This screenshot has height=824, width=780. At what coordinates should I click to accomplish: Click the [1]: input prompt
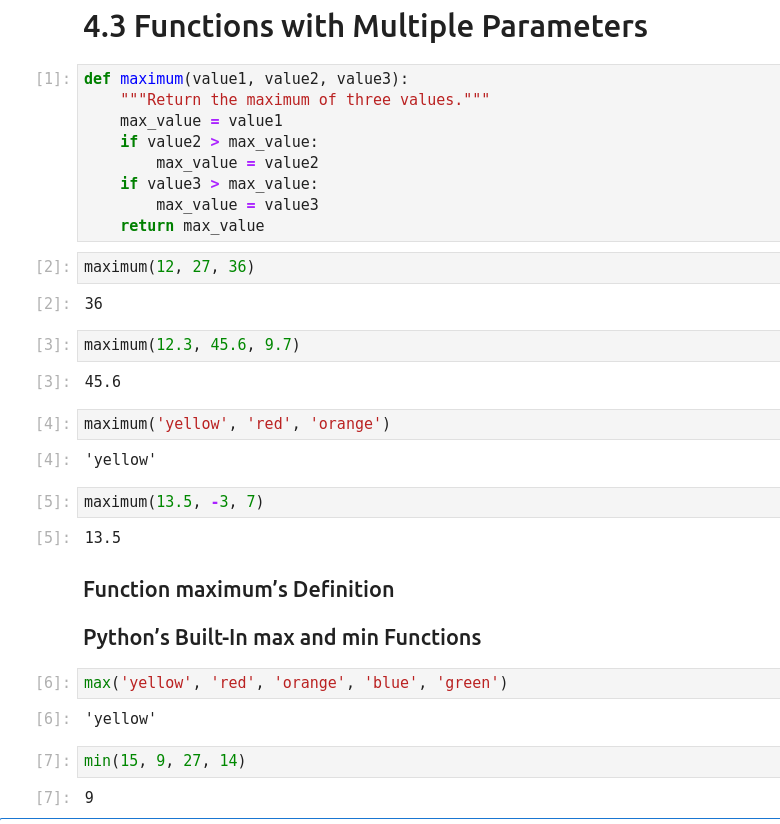[x=52, y=79]
